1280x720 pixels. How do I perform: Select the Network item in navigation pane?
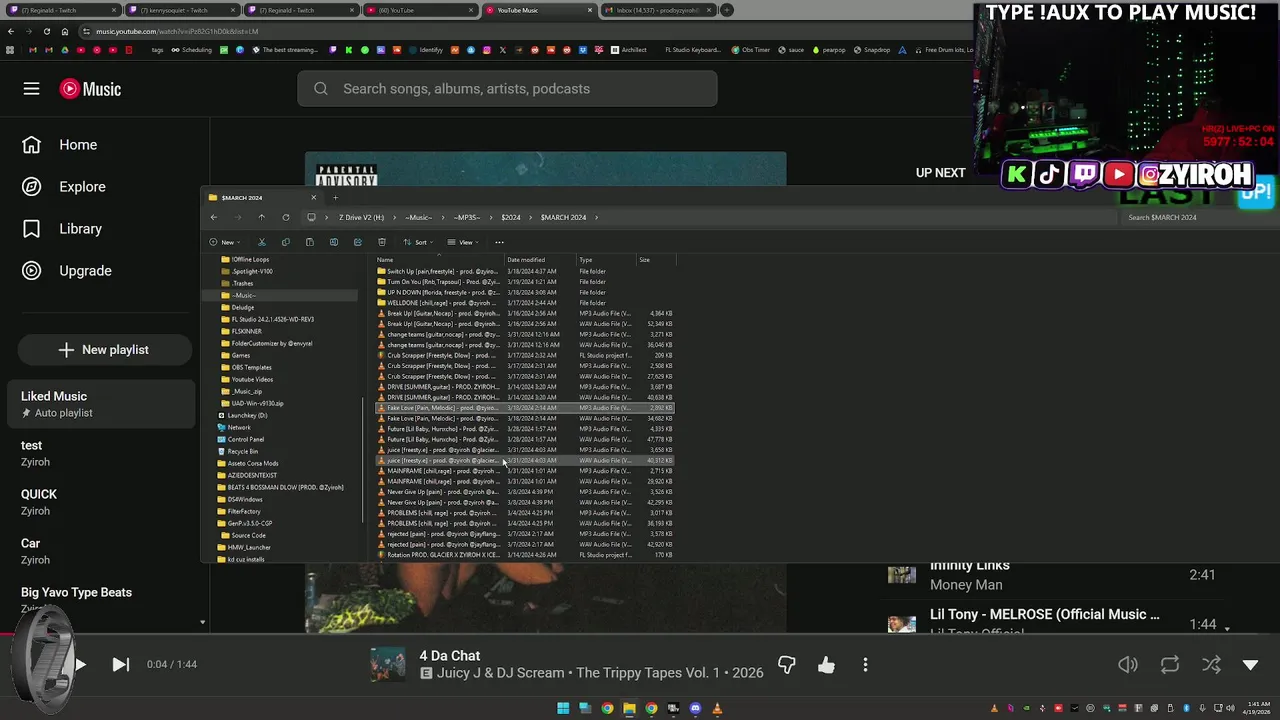[238, 427]
